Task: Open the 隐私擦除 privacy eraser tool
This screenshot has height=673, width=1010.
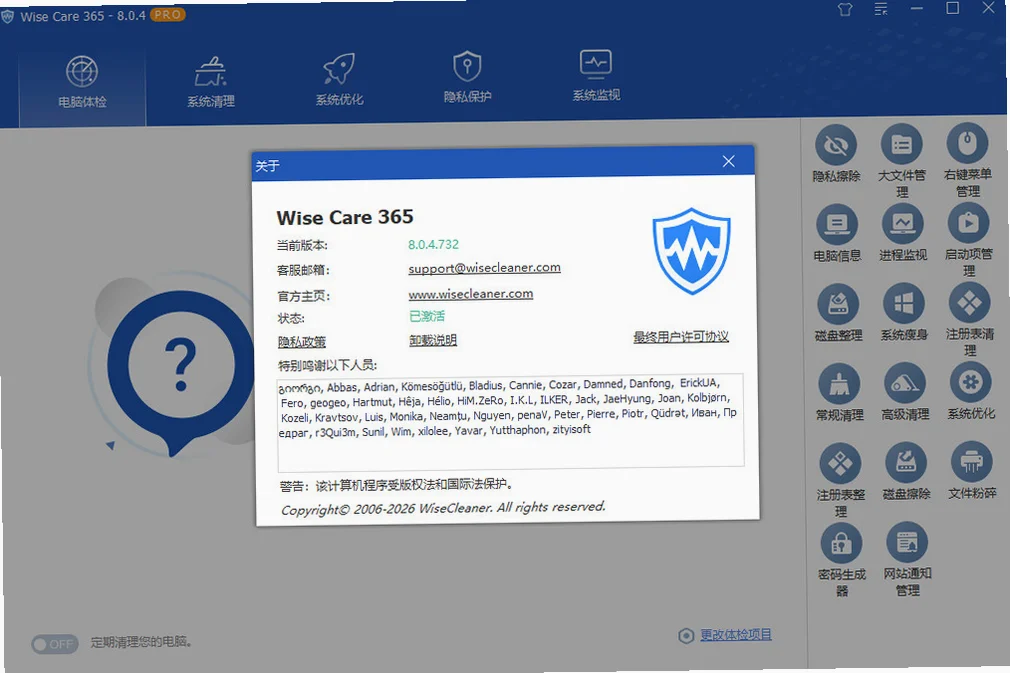Action: tap(836, 154)
